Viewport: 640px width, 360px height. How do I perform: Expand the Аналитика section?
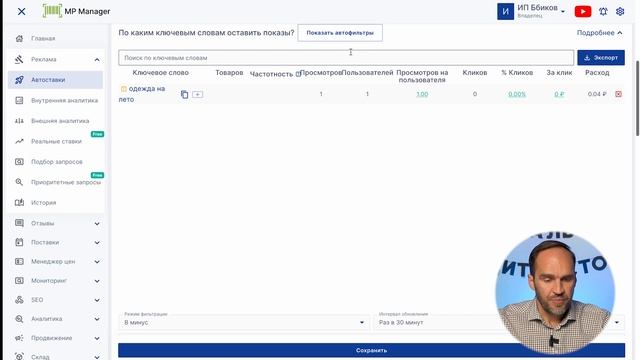tap(97, 319)
